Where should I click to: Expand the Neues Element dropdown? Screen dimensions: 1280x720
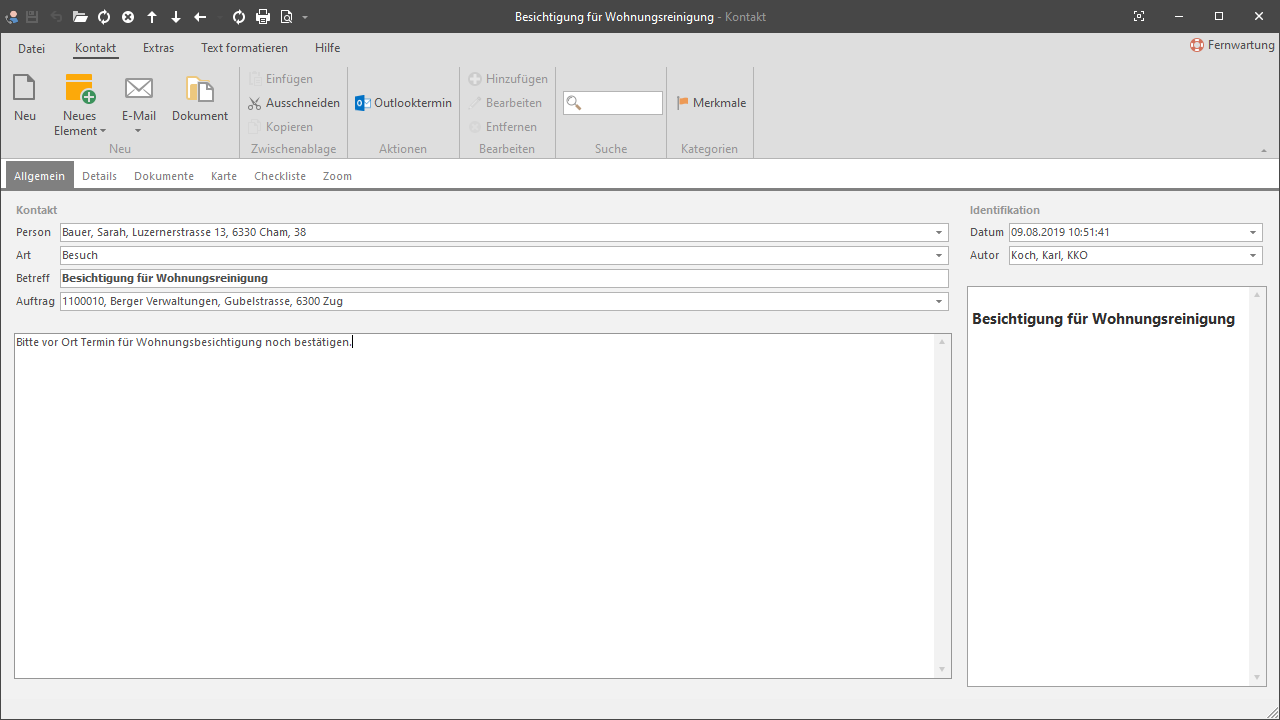(80, 124)
